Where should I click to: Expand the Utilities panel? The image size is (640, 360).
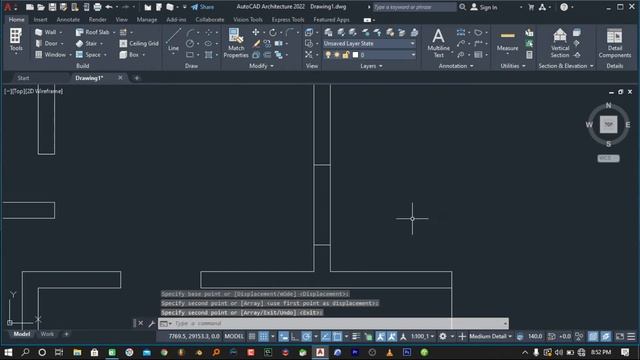513,66
